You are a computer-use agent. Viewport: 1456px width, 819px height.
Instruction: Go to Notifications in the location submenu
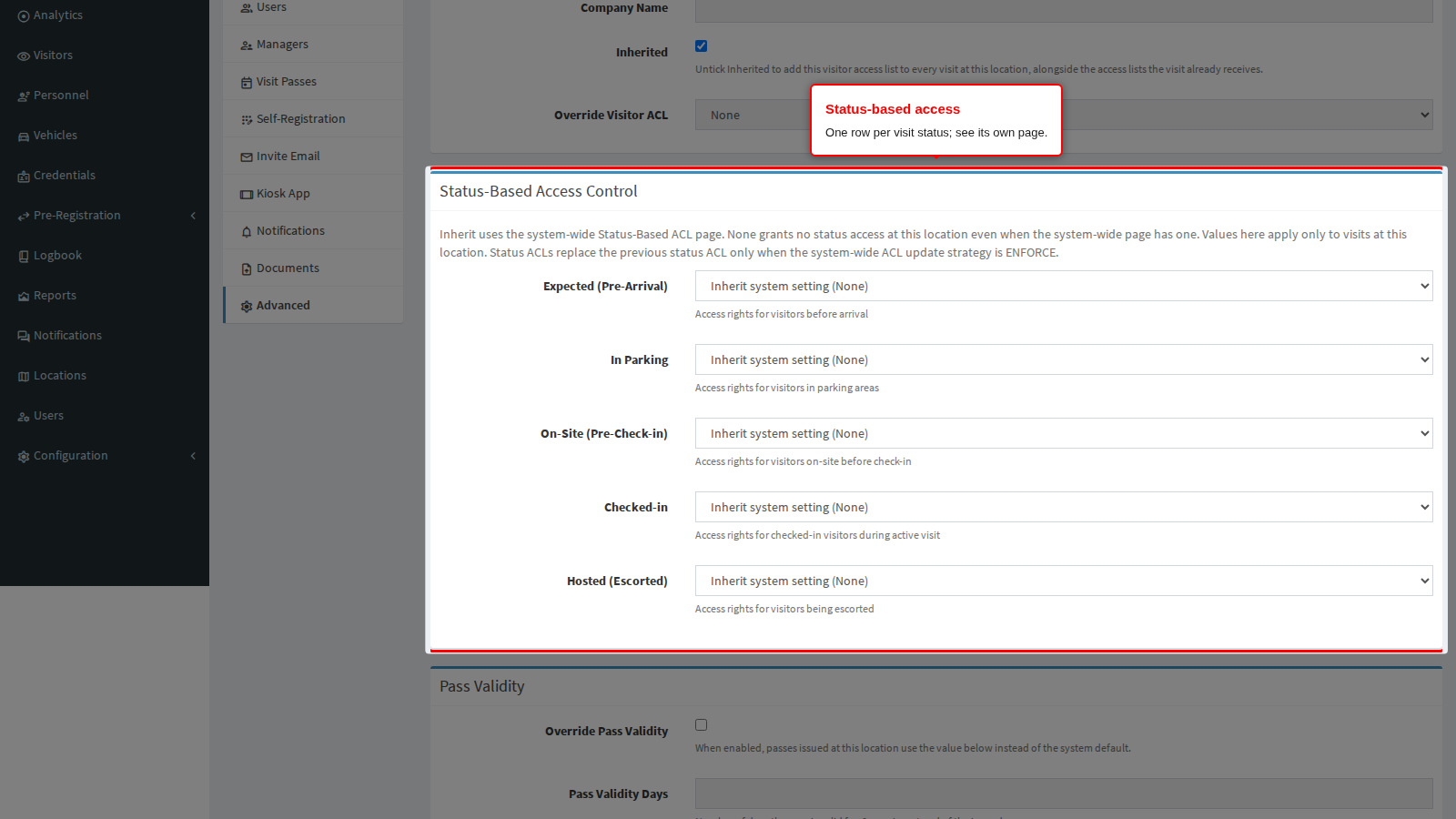313,231
